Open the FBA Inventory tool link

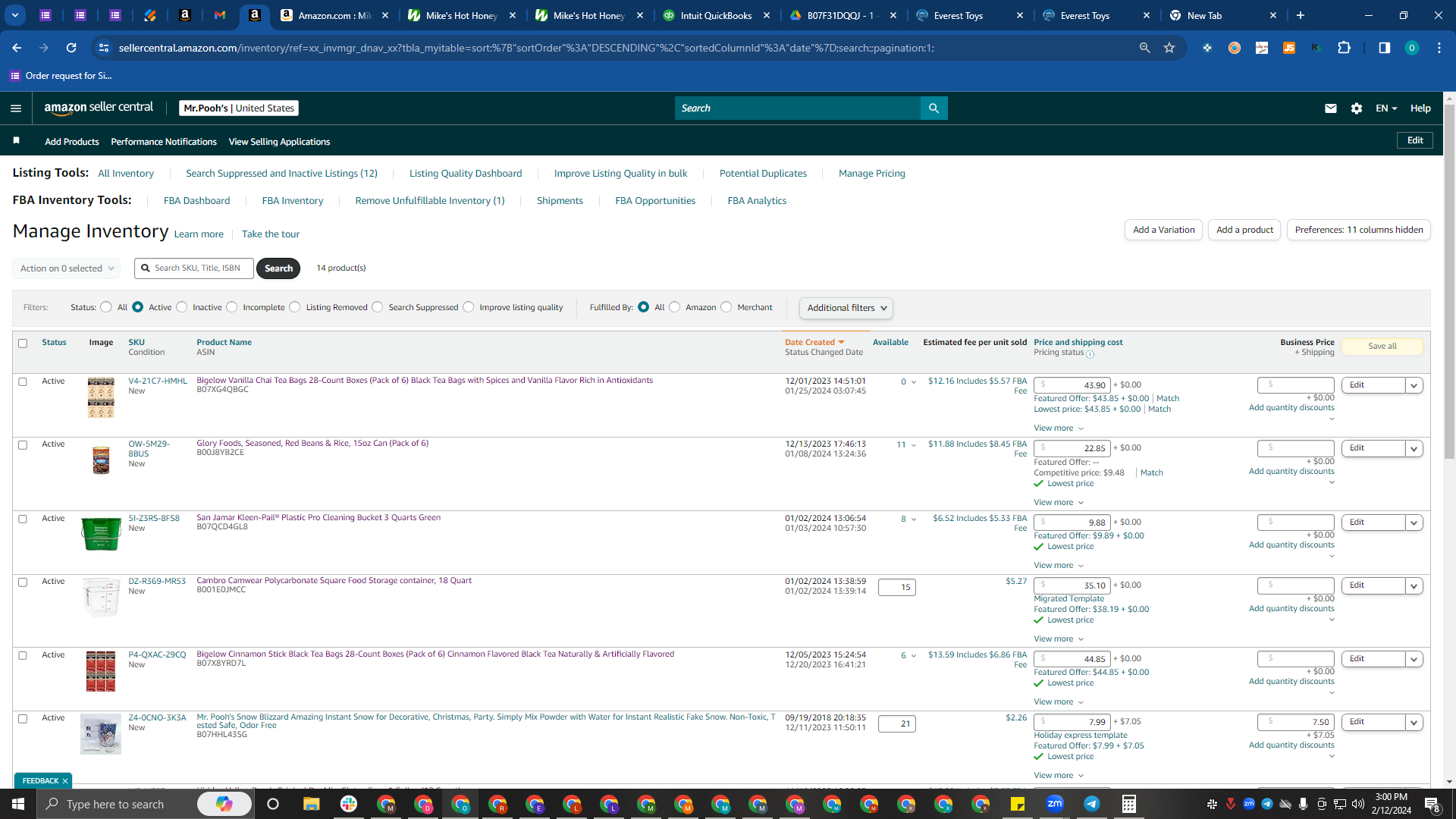pyautogui.click(x=293, y=201)
